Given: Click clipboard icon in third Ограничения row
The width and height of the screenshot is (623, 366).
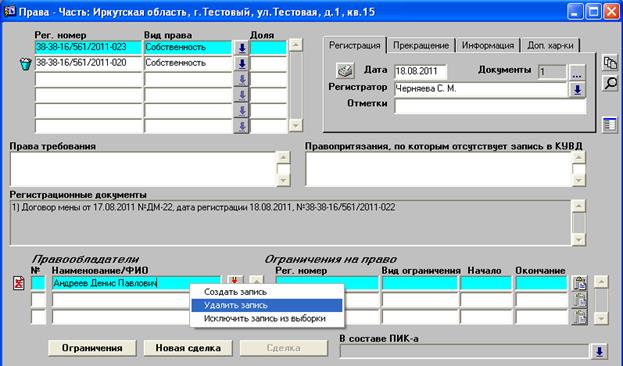Looking at the screenshot, I should coord(579,317).
